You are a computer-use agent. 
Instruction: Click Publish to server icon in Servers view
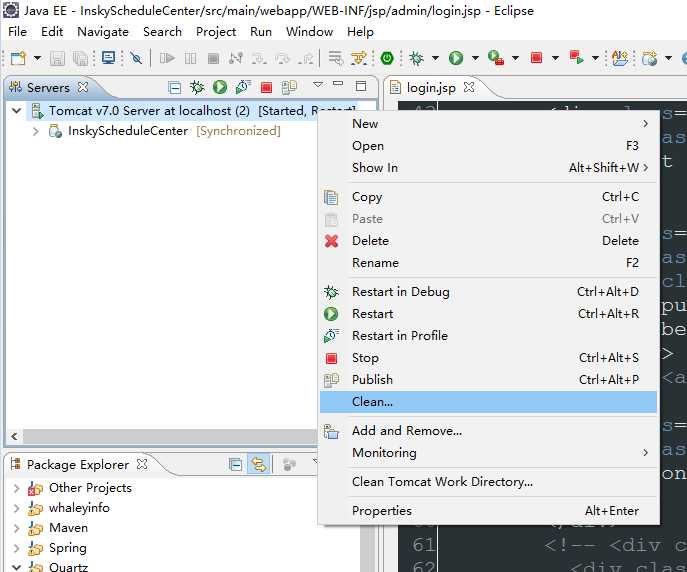(289, 88)
